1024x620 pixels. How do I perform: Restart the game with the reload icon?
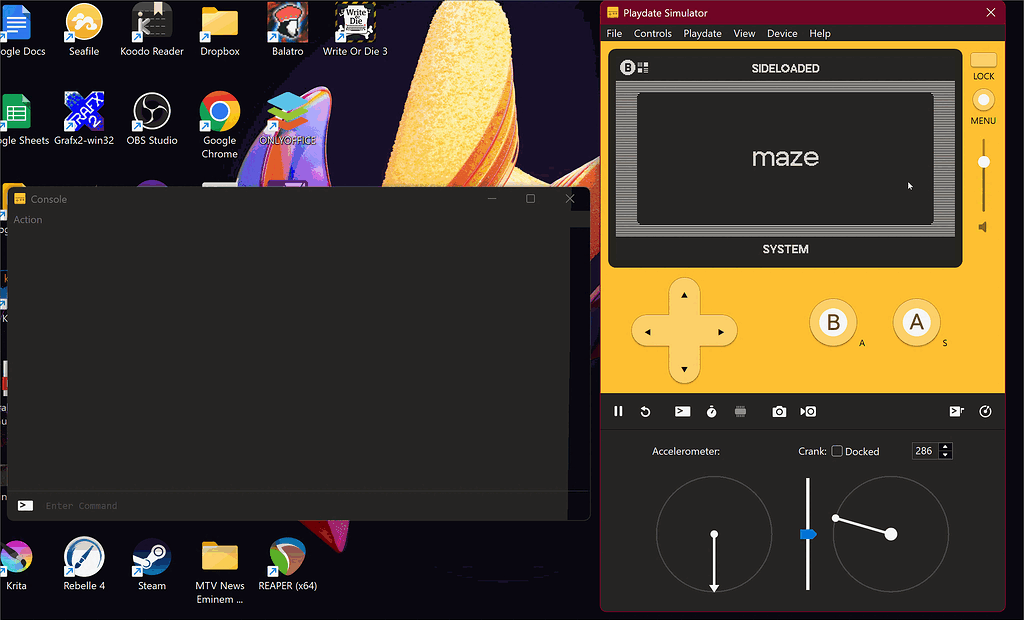click(x=645, y=411)
